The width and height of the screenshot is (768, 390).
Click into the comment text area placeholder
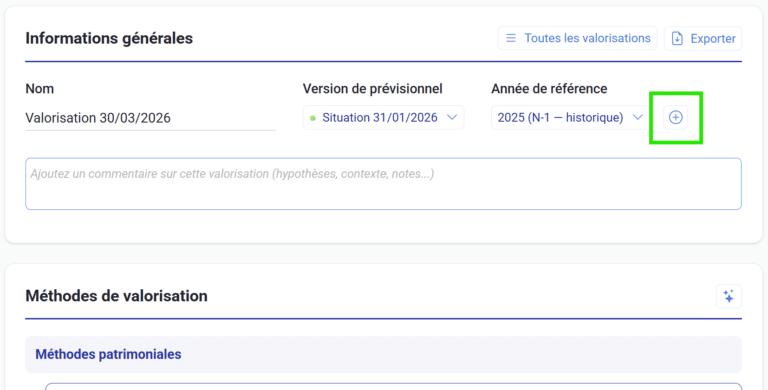383,184
